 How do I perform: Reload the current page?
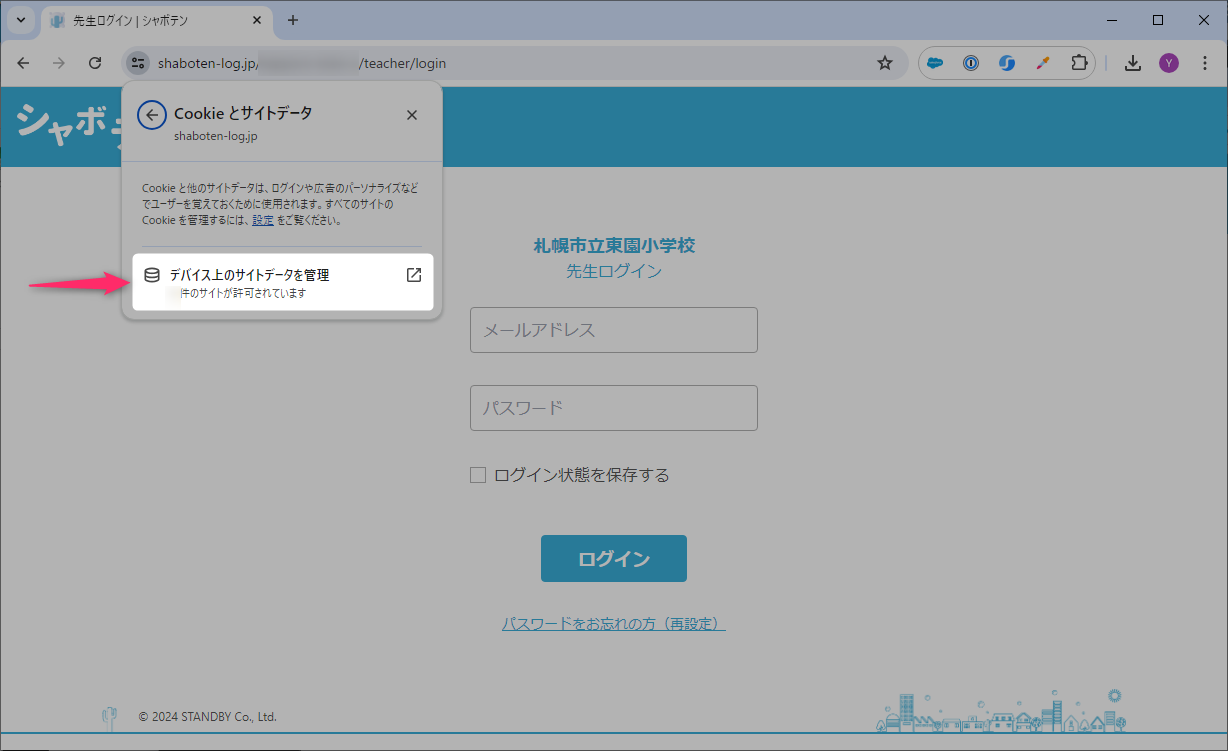pyautogui.click(x=95, y=63)
